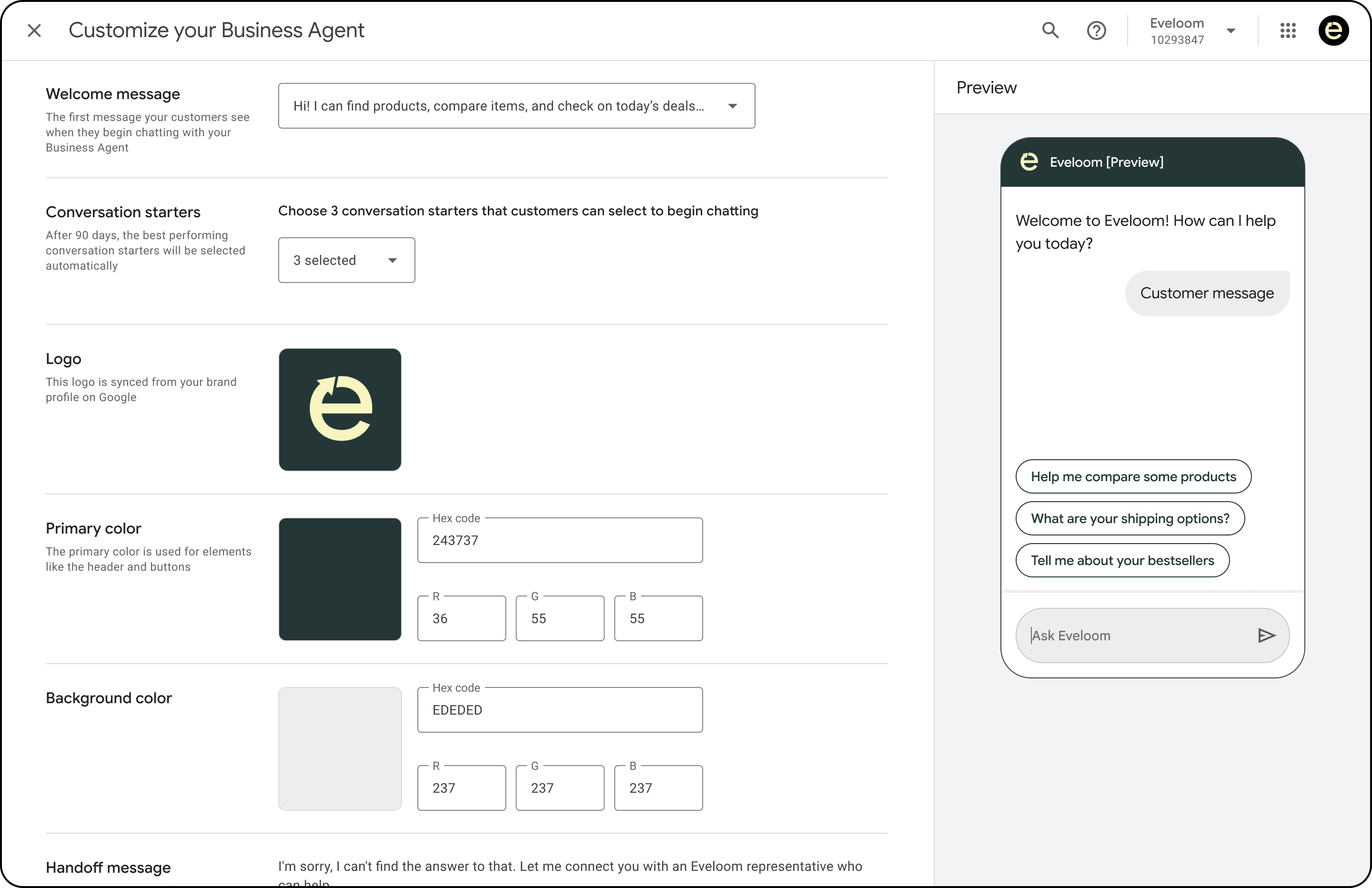Select the synced brand logo image
The width and height of the screenshot is (1372, 888).
pos(340,410)
